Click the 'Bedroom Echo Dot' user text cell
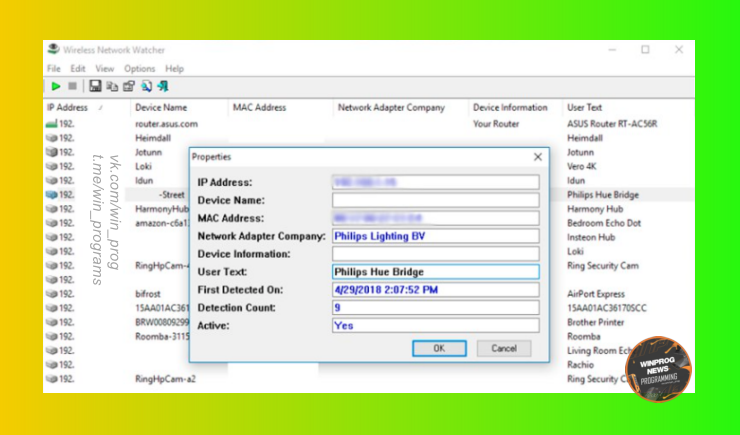The image size is (740, 435). (604, 223)
